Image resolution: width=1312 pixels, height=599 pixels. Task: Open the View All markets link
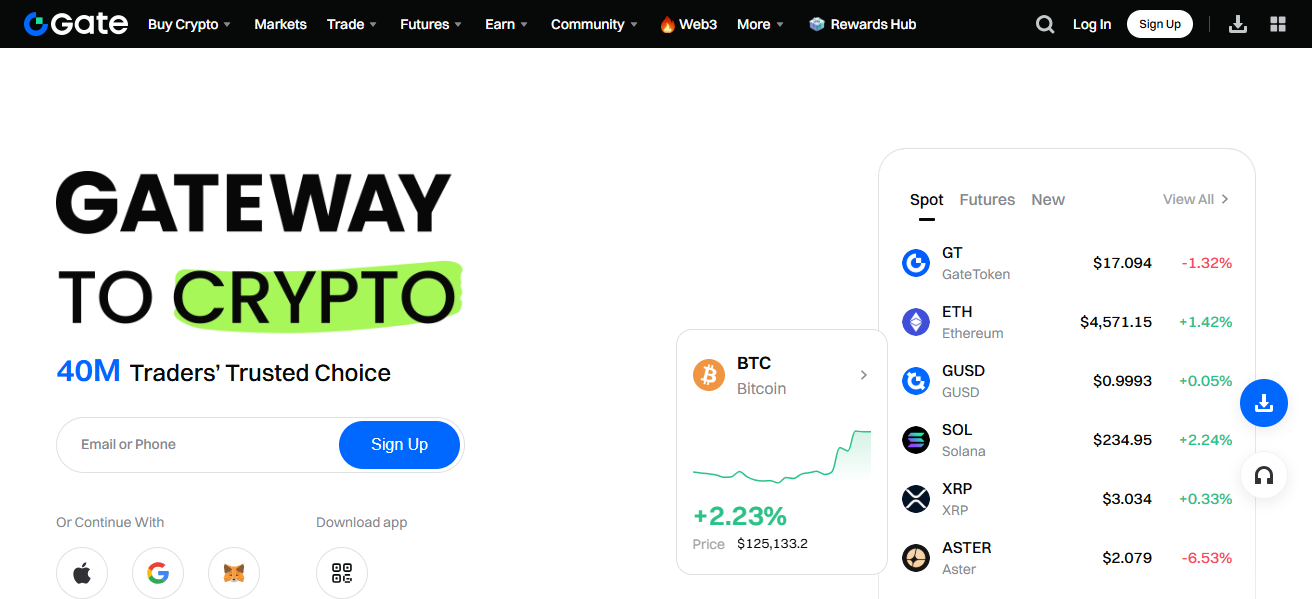click(1196, 200)
